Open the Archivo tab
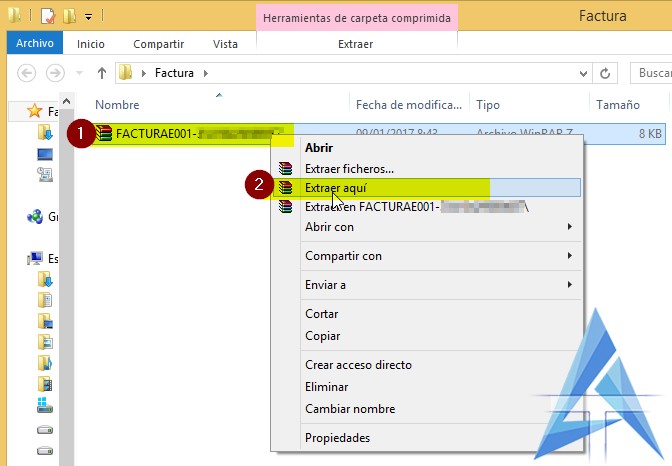 [x=35, y=44]
